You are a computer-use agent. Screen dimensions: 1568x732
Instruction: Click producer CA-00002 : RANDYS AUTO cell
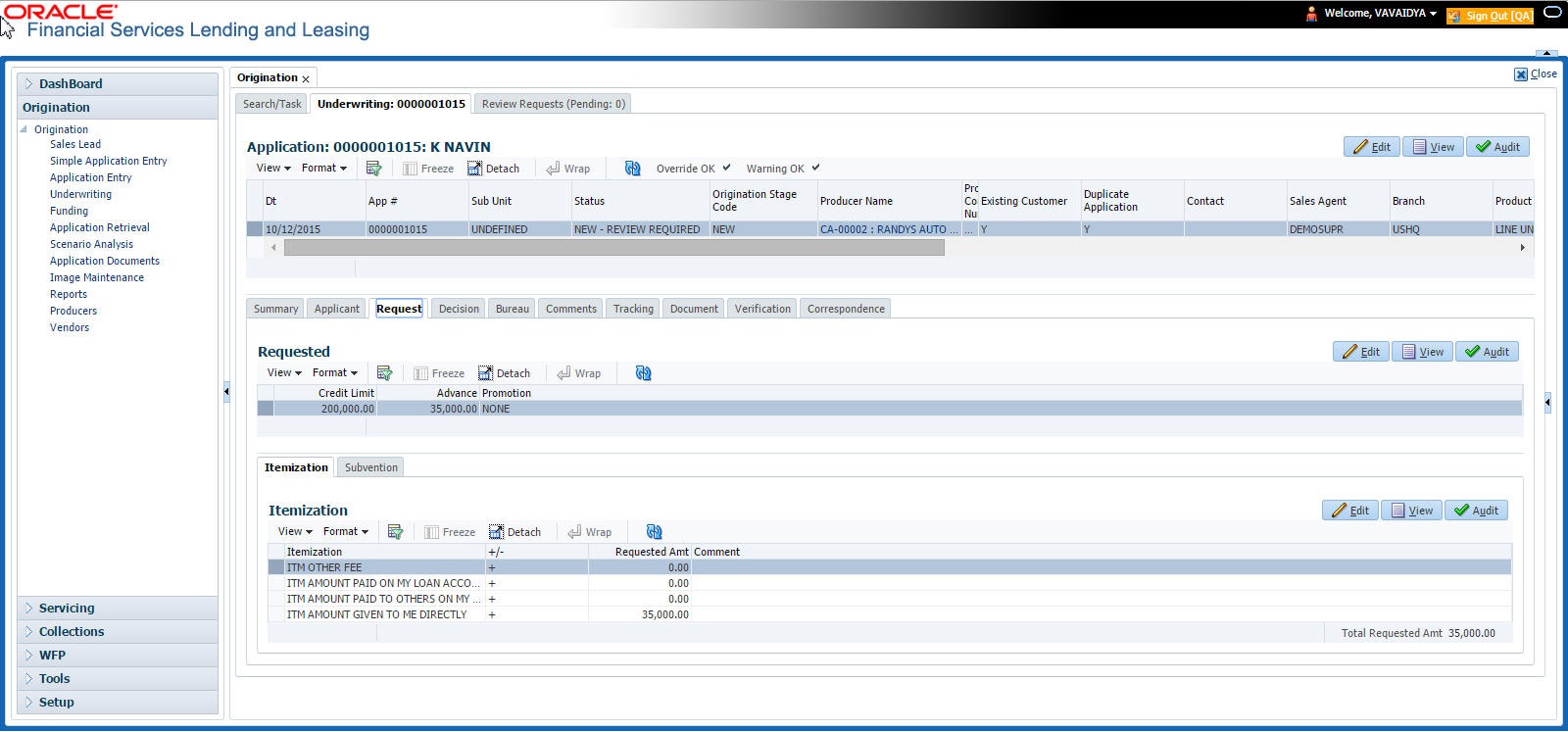pyautogui.click(x=889, y=229)
